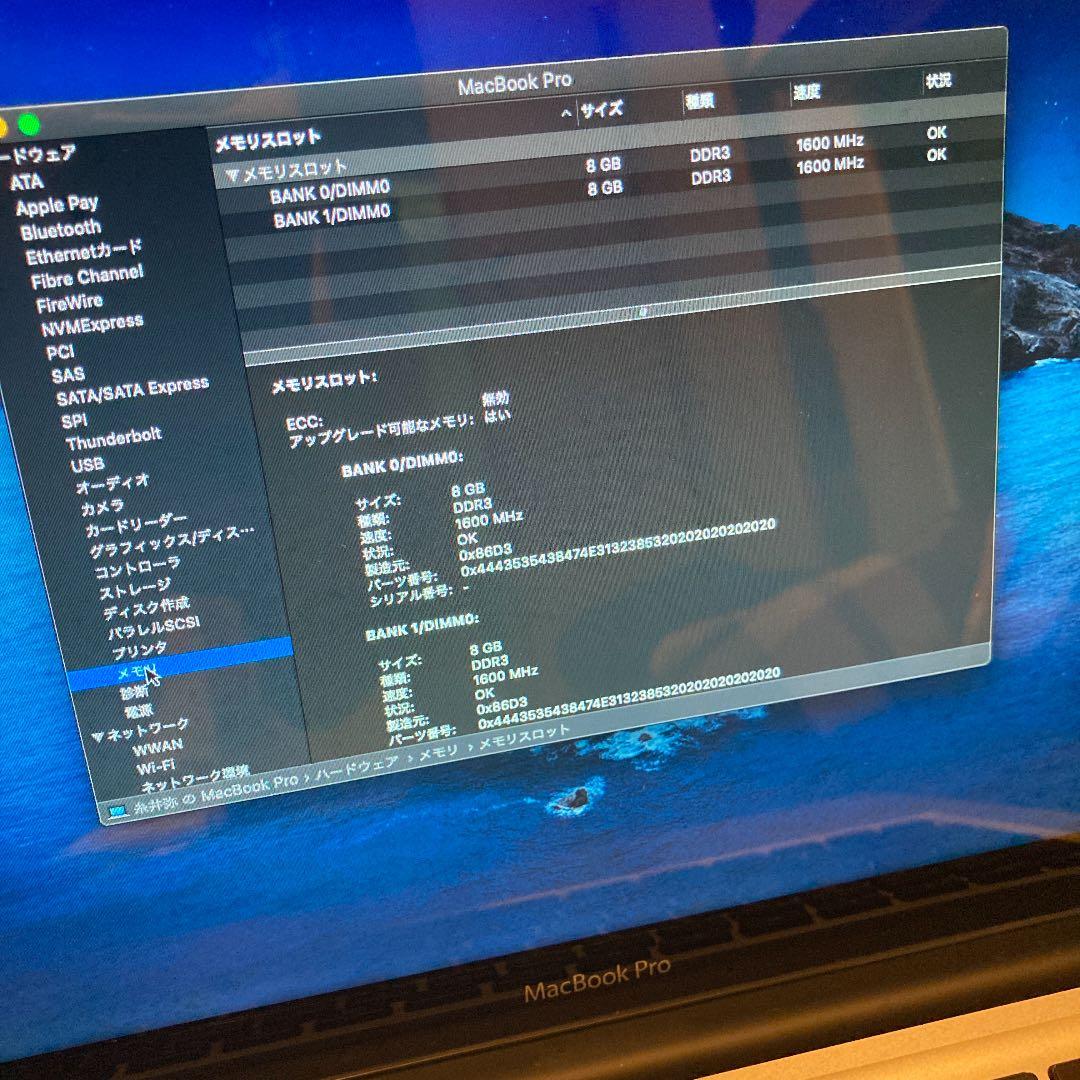Sort by メモリスロット column header
The image size is (1080, 1080).
pos(268,140)
